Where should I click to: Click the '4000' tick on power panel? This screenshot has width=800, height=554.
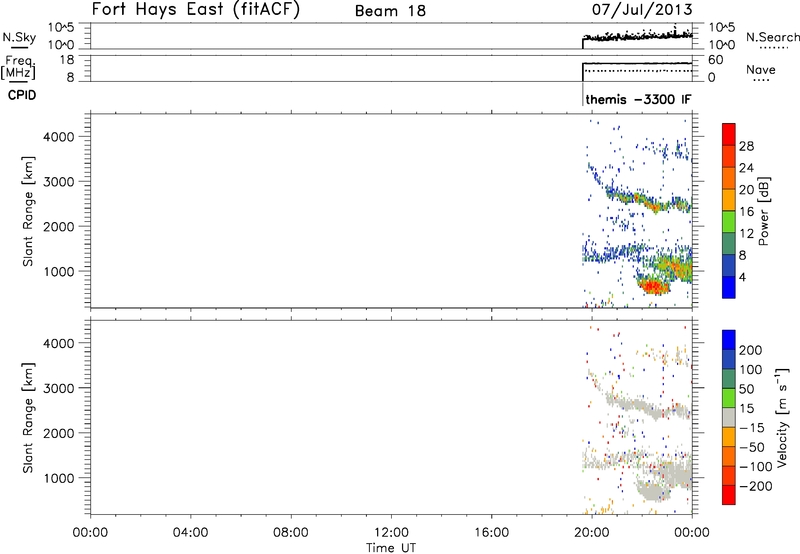59,137
